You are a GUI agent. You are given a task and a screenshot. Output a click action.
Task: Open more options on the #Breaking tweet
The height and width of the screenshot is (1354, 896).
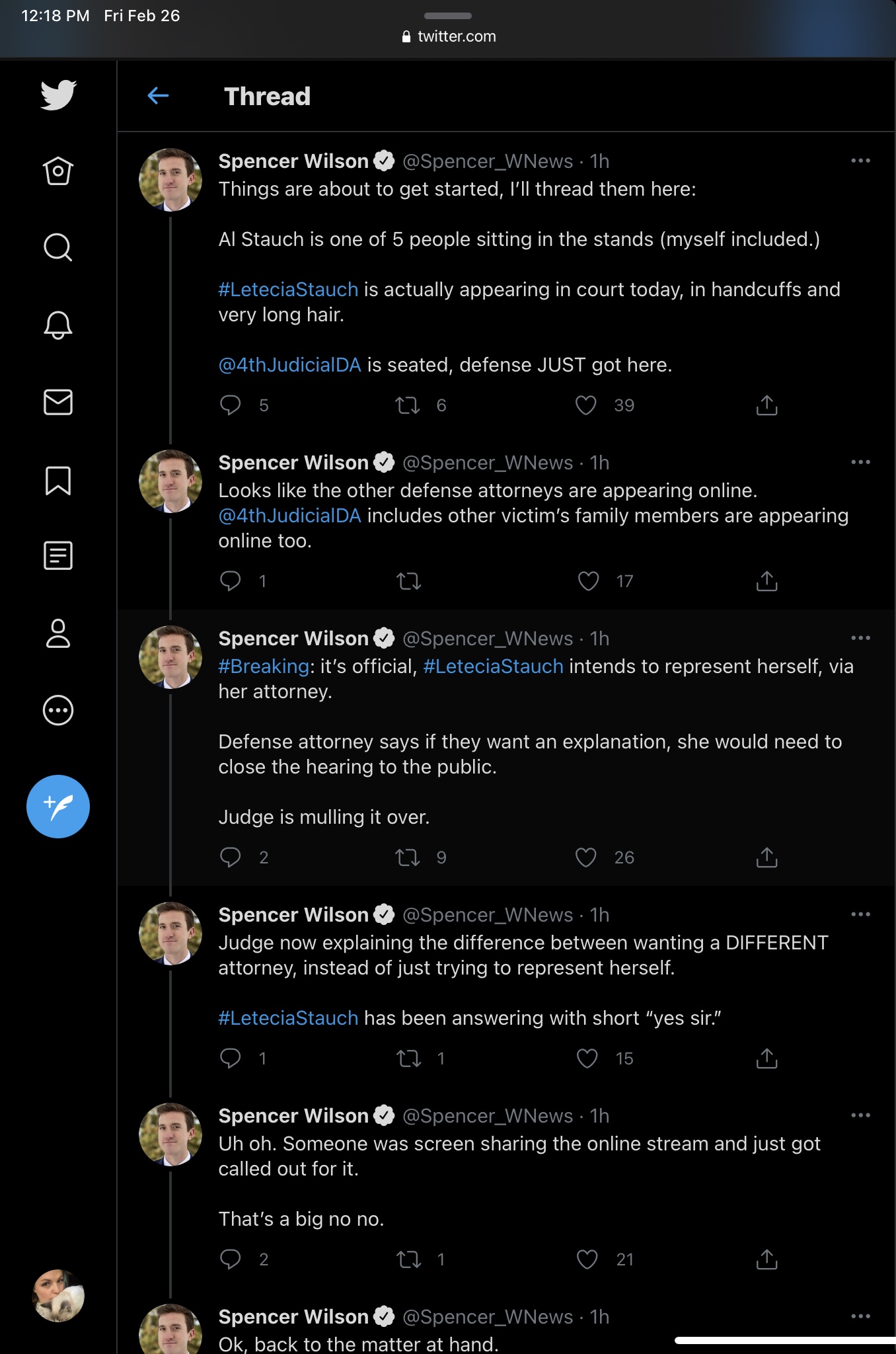pos(860,638)
